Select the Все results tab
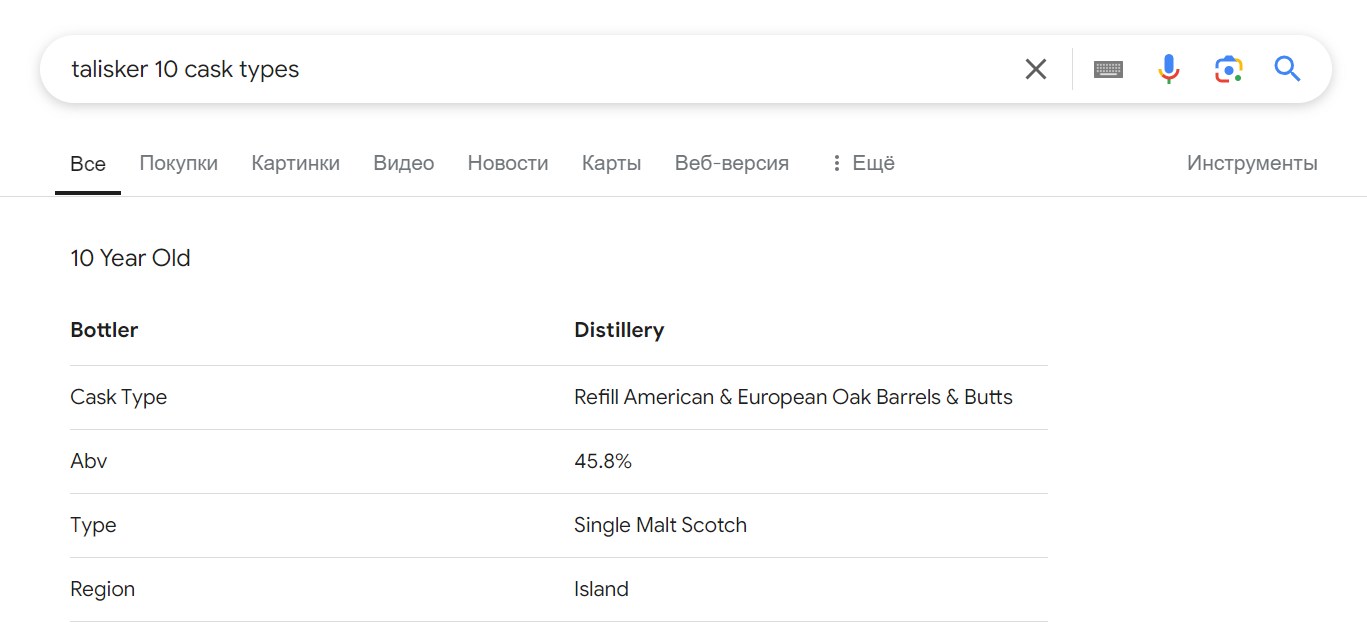Screen dimensions: 1367x624 (x=88, y=164)
